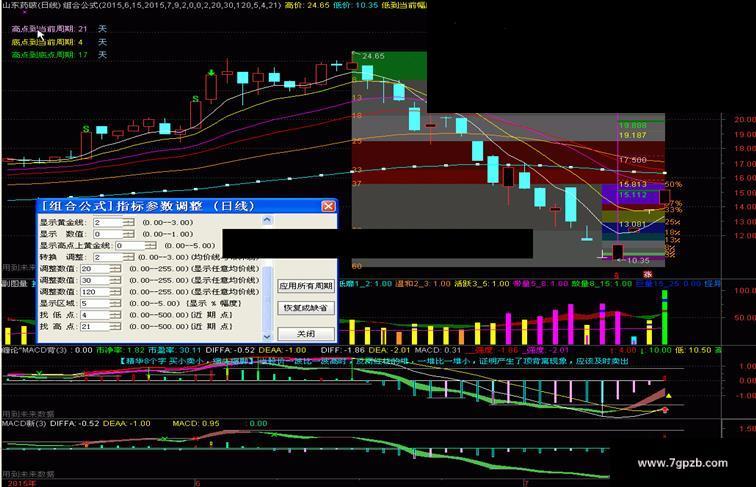Click the 19.888 level label
Screen dimensions: 756x487
click(632, 125)
